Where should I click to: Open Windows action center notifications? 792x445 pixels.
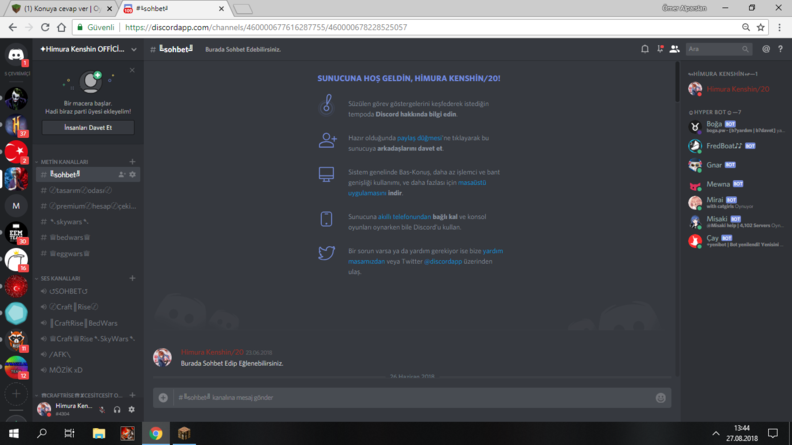pyautogui.click(x=773, y=433)
